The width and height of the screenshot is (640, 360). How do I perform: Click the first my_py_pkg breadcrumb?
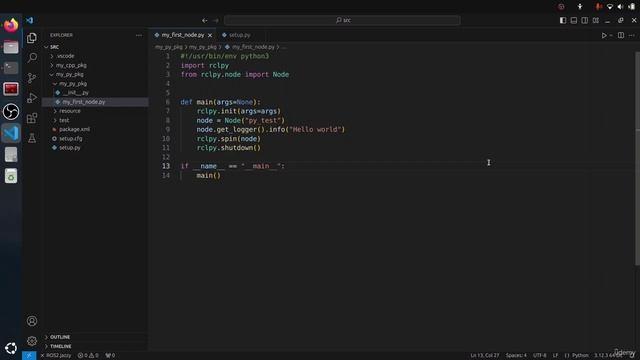[169, 47]
